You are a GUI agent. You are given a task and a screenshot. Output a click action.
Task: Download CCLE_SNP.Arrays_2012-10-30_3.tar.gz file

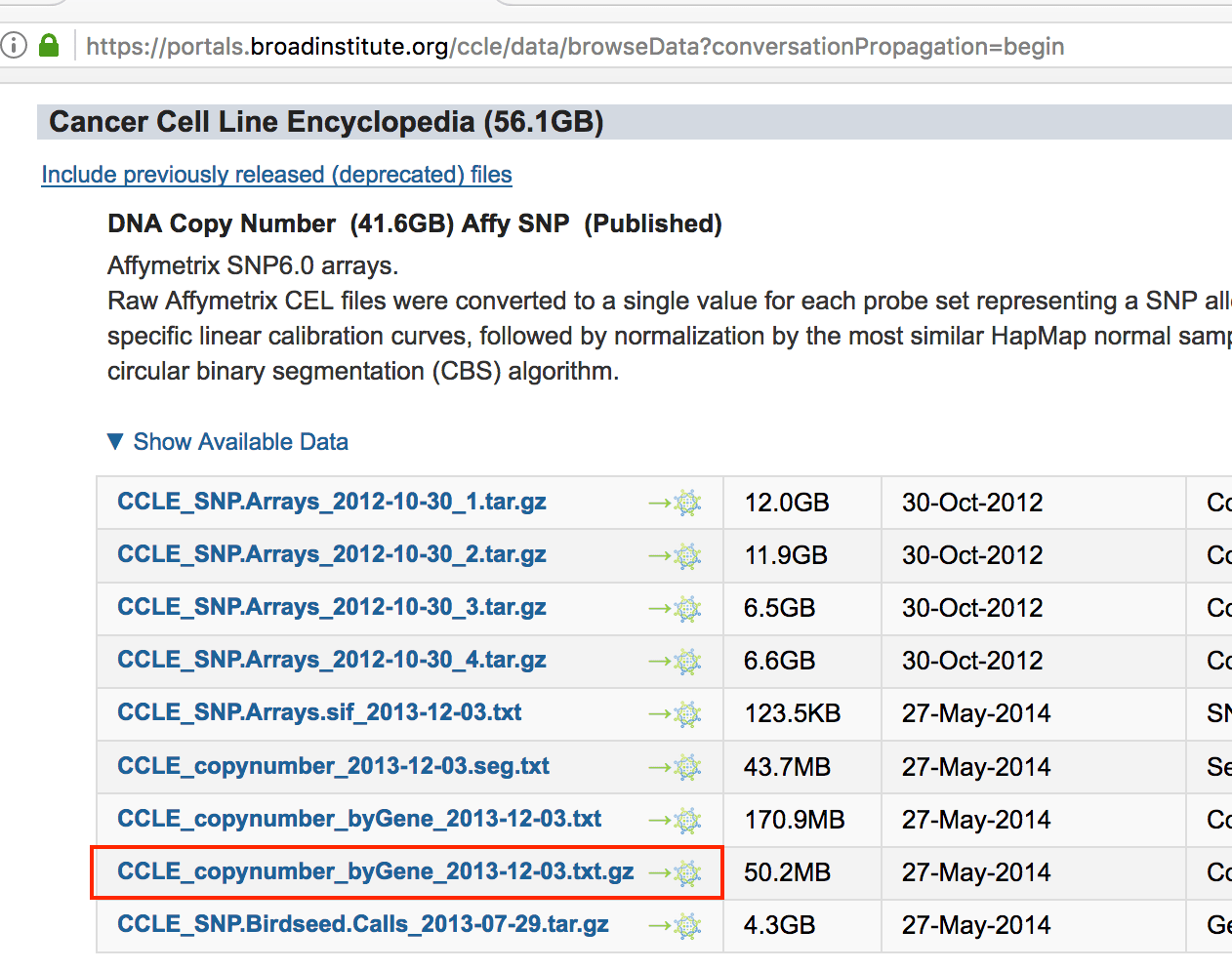pos(332,607)
